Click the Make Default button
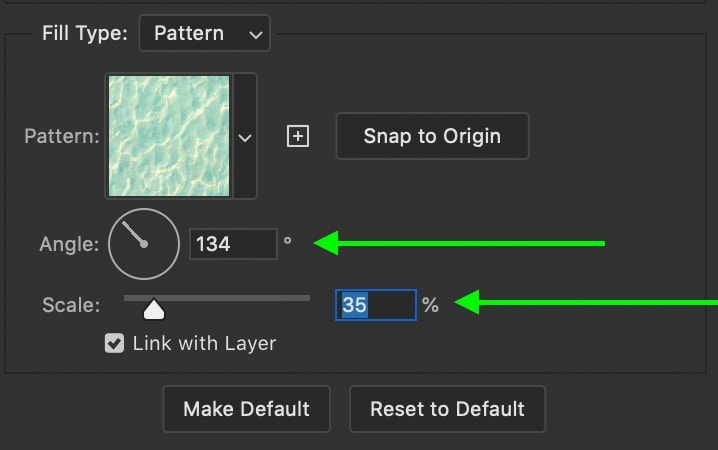 [246, 409]
